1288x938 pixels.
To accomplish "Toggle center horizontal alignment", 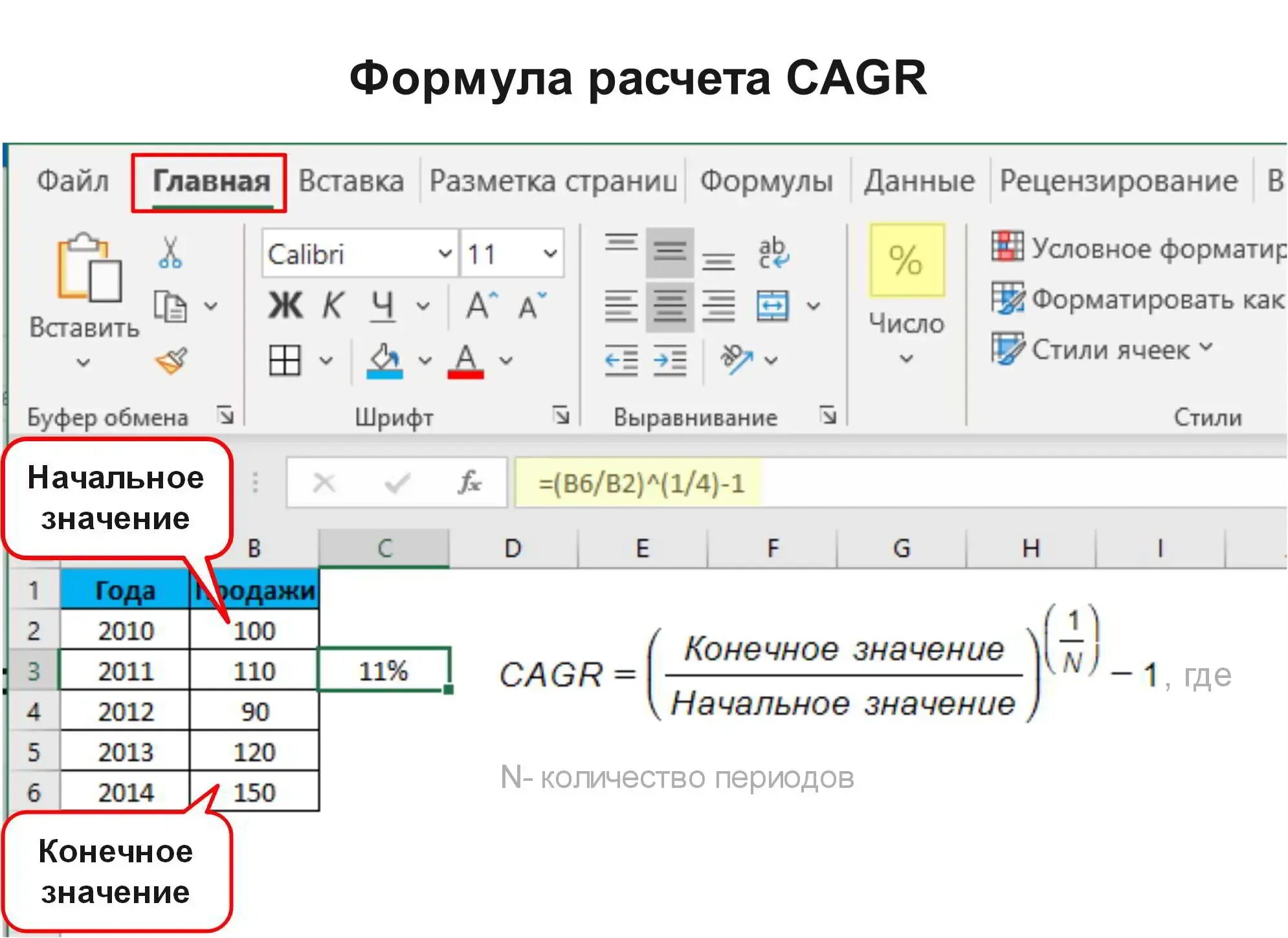I will 670,306.
